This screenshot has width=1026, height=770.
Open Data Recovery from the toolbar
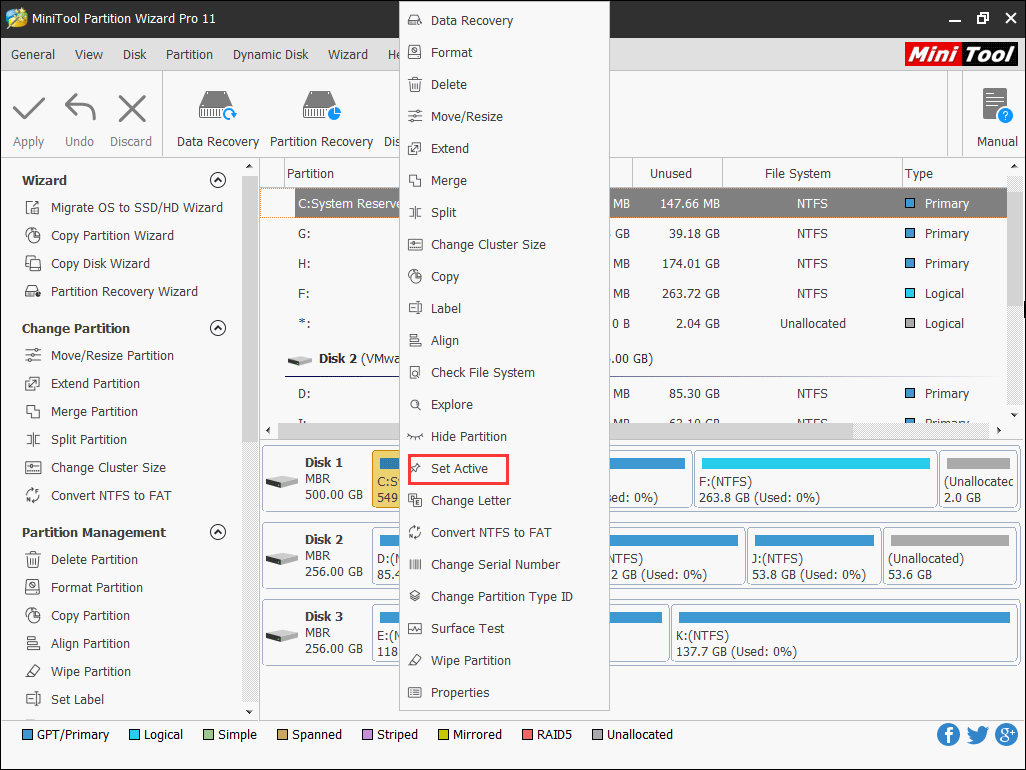coord(217,120)
